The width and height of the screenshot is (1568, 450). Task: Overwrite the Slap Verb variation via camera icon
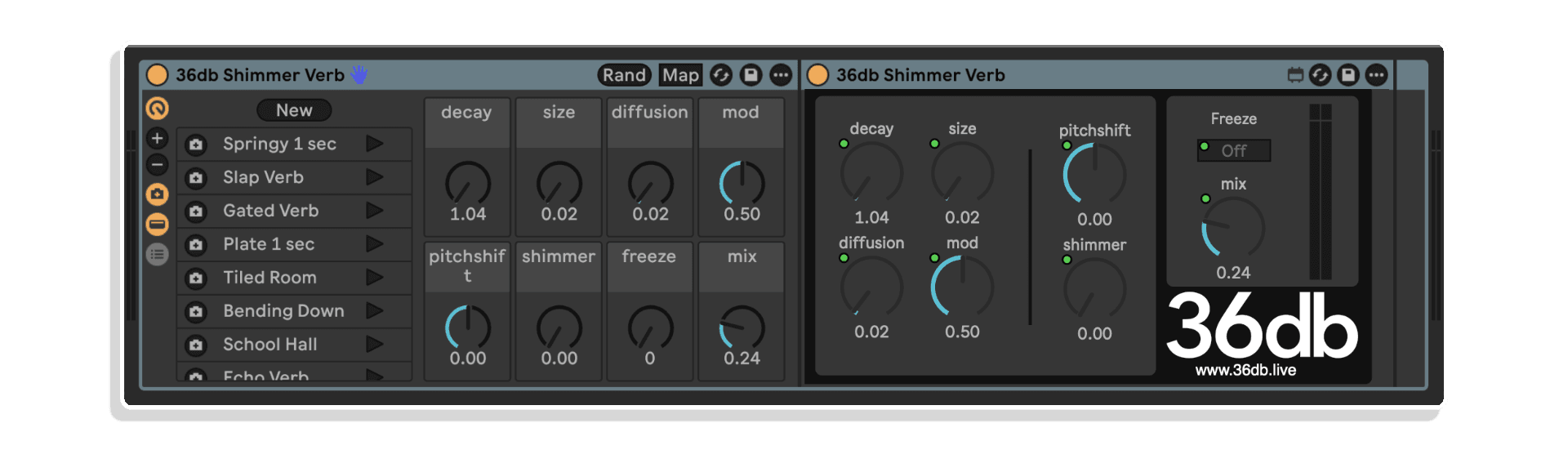click(x=196, y=178)
